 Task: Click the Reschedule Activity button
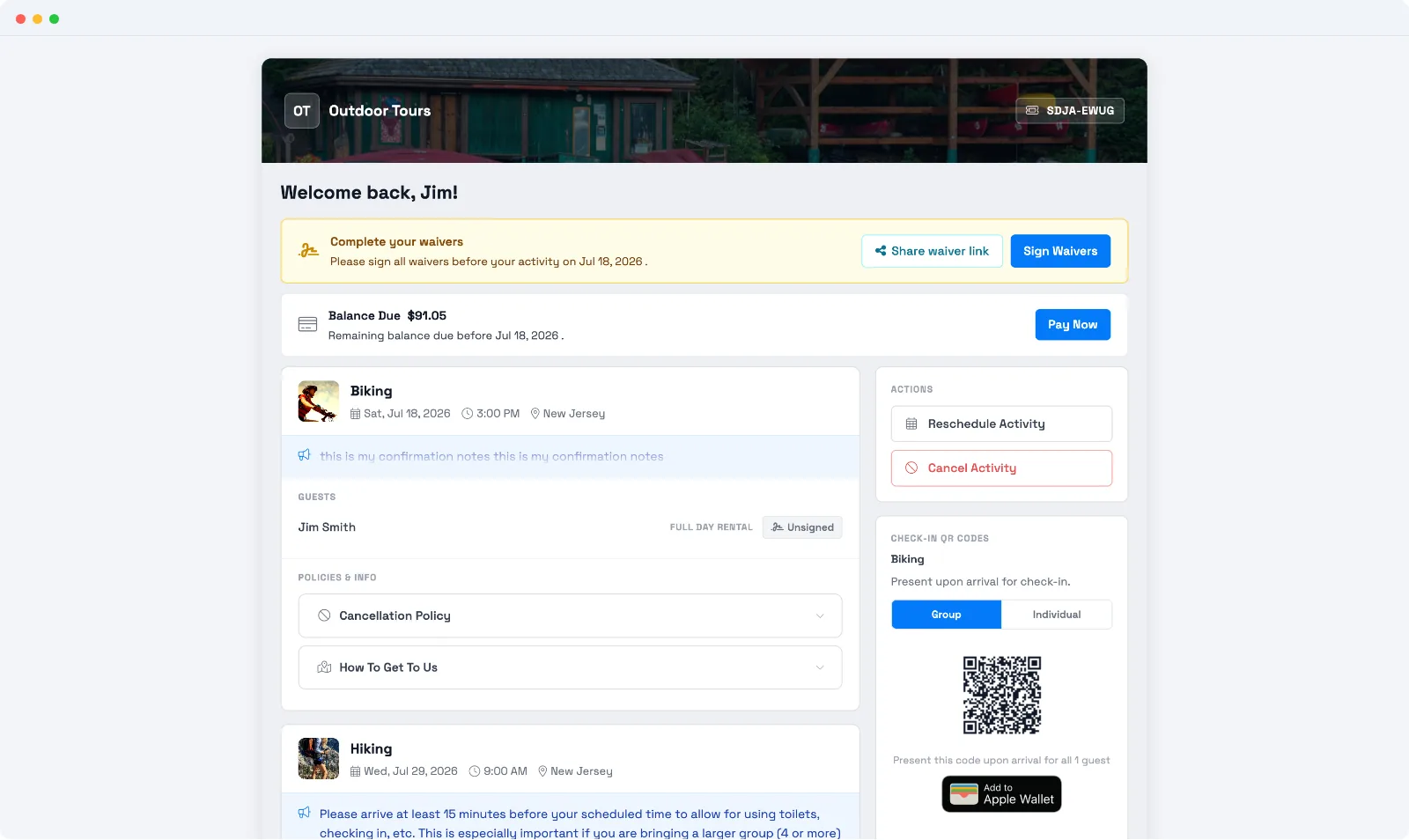1001,424
